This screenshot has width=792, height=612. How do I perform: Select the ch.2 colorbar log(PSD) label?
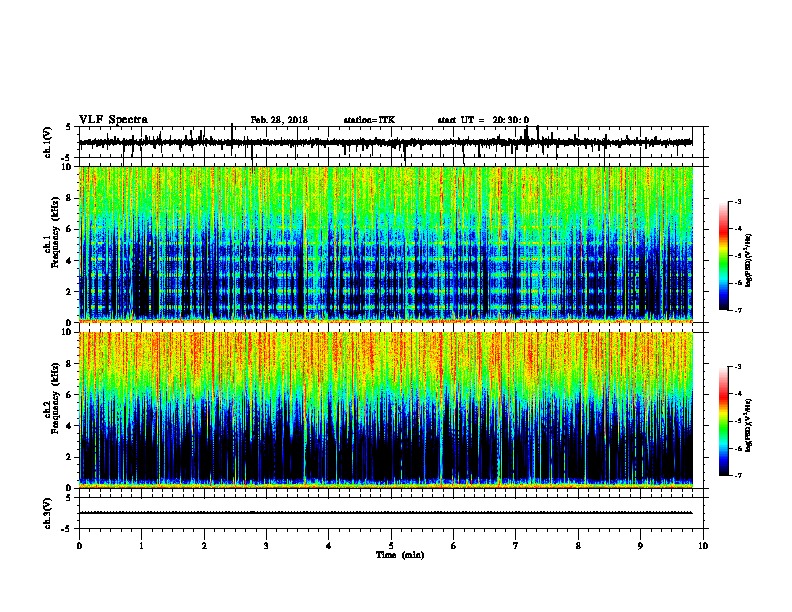pyautogui.click(x=748, y=425)
